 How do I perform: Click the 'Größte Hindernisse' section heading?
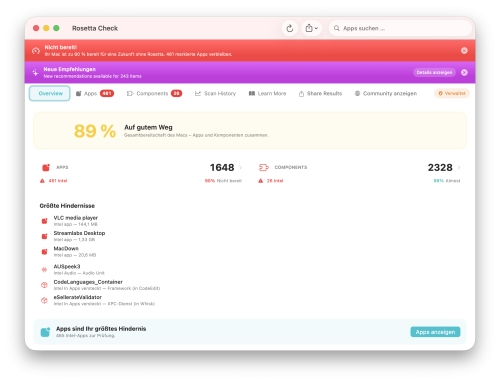[67, 206]
